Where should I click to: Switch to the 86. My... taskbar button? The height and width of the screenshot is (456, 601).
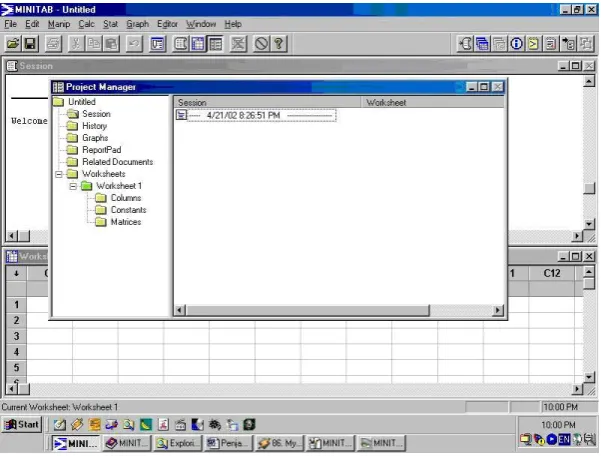(x=279, y=443)
